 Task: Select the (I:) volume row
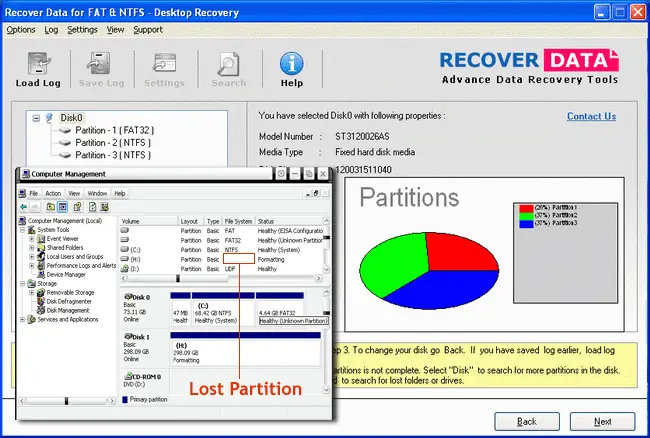coord(221,269)
